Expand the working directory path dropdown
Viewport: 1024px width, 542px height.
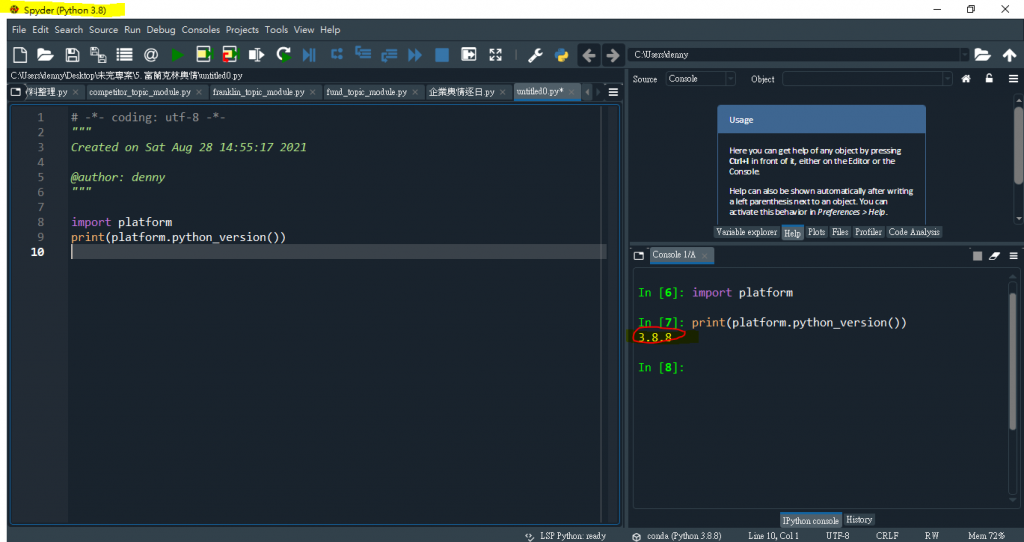964,55
